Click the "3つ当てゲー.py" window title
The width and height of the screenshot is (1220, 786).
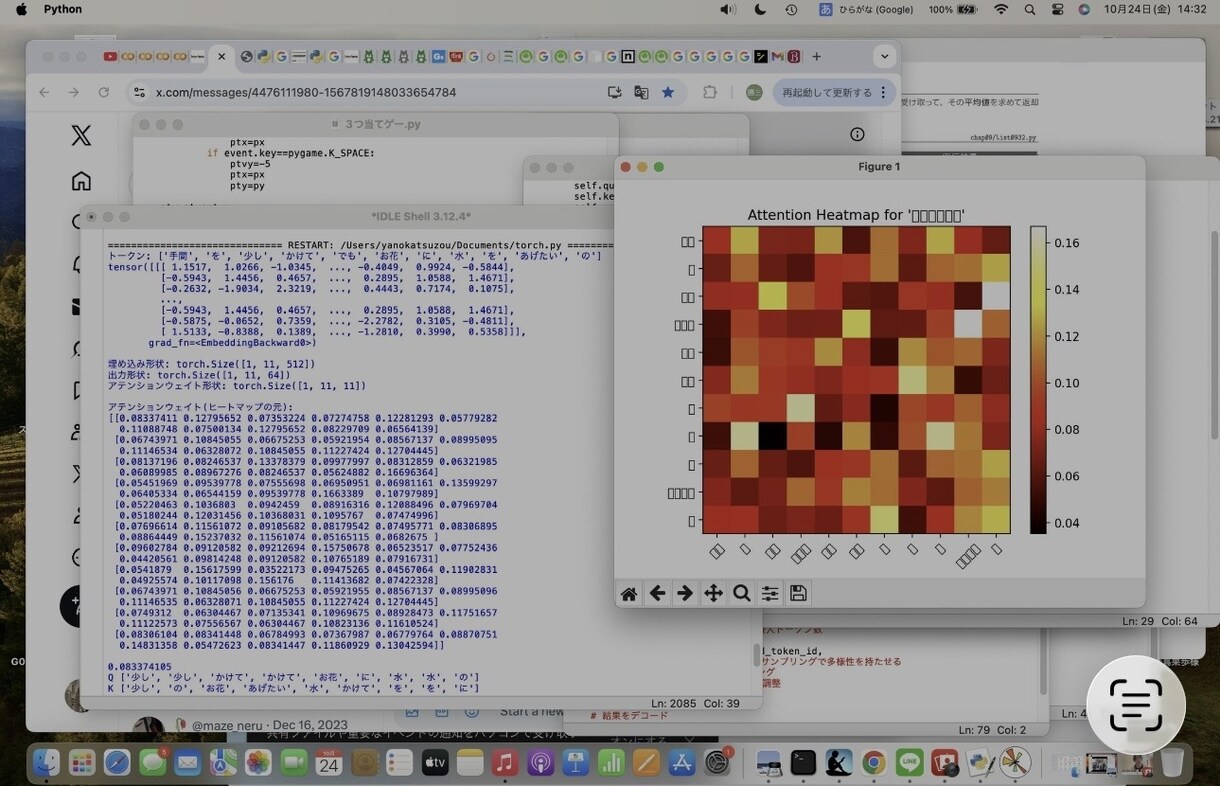383,125
